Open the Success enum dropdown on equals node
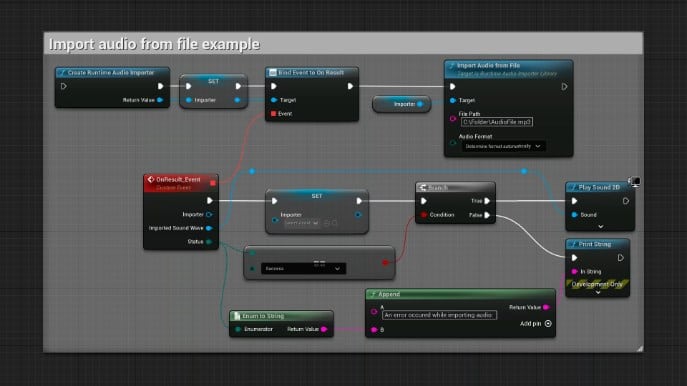The image size is (687, 386). [303, 269]
